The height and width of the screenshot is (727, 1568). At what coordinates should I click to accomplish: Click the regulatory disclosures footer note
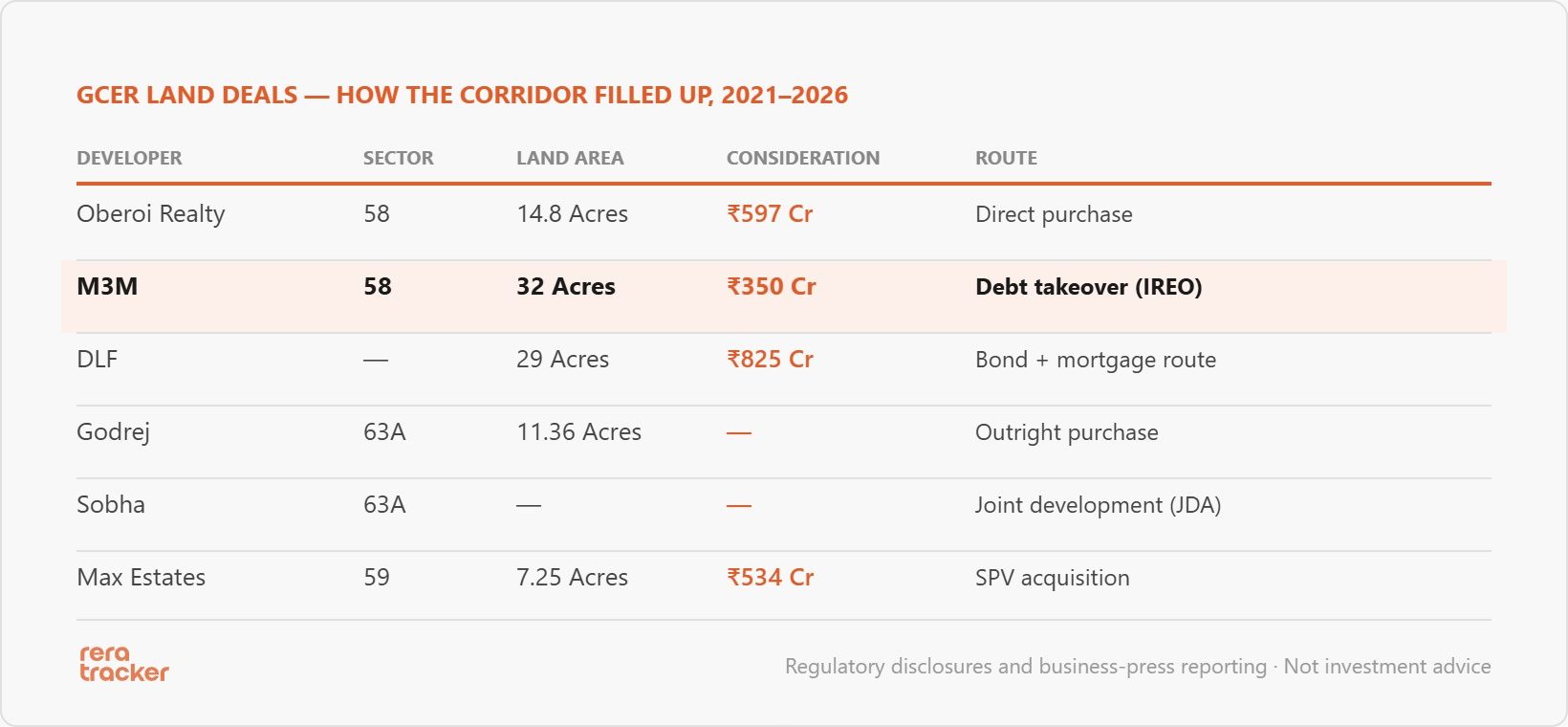[1138, 666]
